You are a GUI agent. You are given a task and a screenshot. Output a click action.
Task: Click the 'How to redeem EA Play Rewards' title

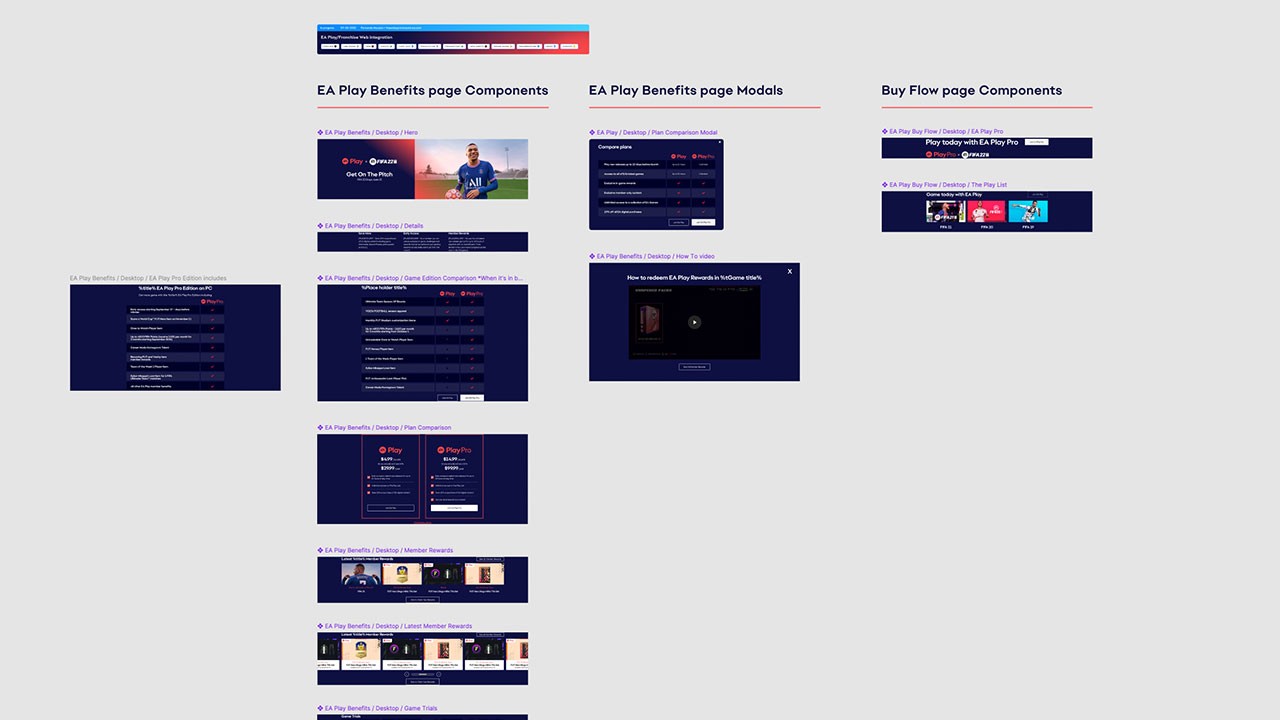pos(694,277)
